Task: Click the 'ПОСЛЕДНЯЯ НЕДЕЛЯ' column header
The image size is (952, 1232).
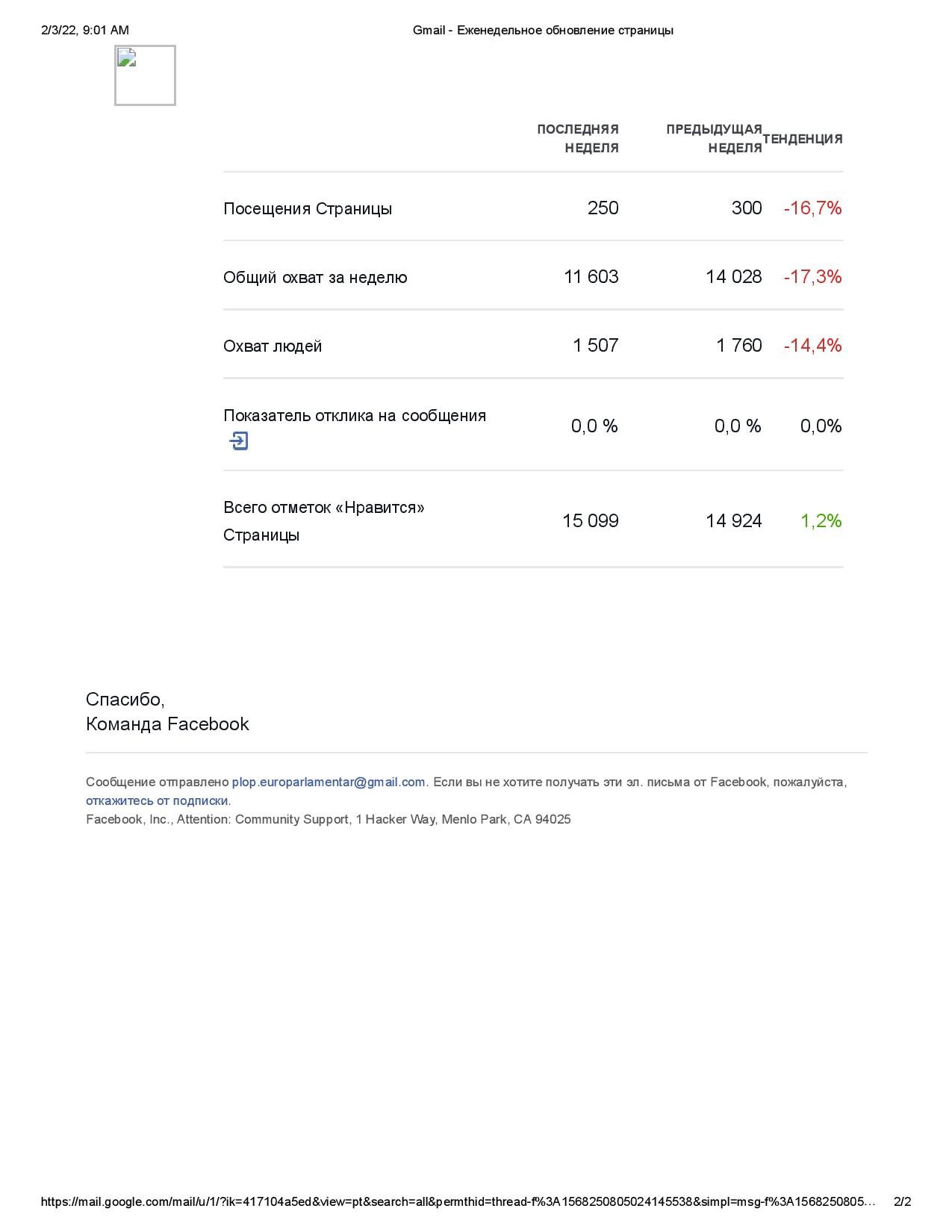Action: pyautogui.click(x=578, y=139)
